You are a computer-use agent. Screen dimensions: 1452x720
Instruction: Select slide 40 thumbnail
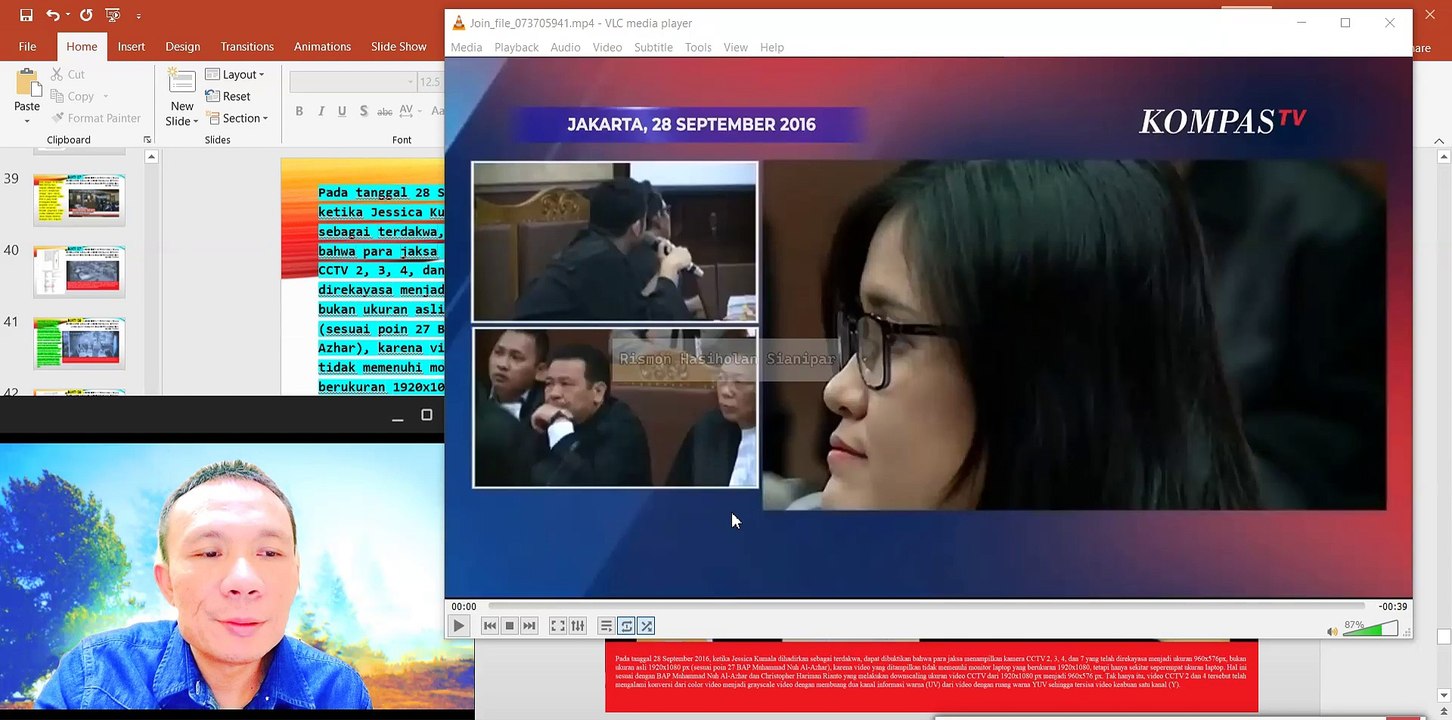pyautogui.click(x=79, y=271)
